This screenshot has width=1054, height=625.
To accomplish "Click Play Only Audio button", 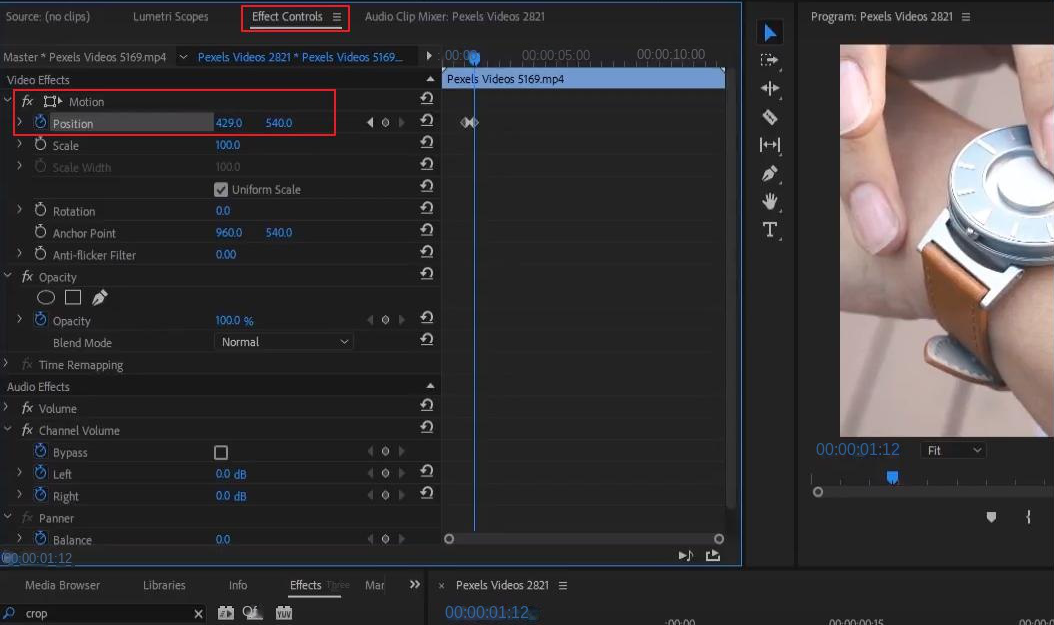I will click(x=685, y=556).
